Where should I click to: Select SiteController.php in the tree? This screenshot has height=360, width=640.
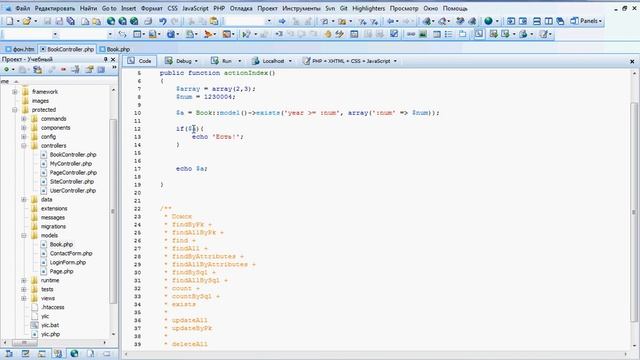tap(71, 182)
